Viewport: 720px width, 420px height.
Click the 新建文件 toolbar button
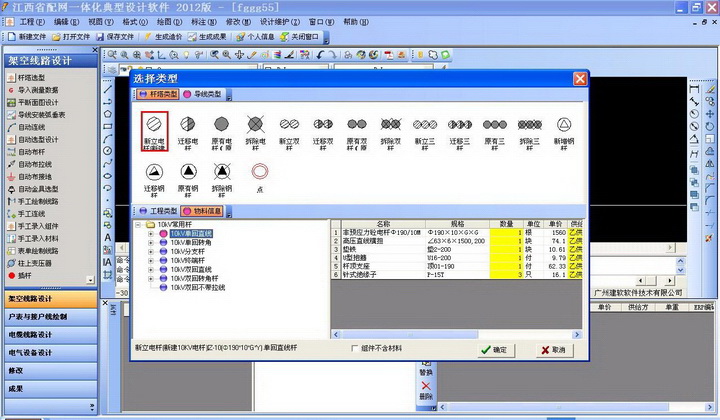[27, 37]
